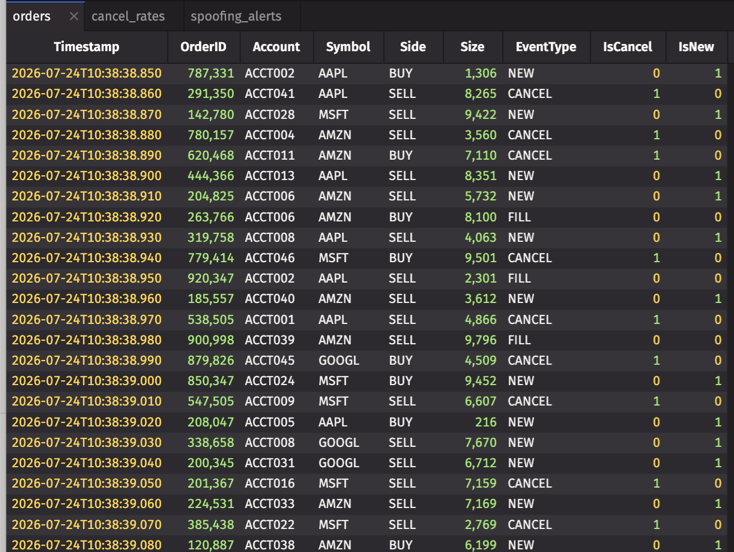Select OrderID 263,766 cell
Image resolution: width=734 pixels, height=552 pixels.
coord(203,217)
